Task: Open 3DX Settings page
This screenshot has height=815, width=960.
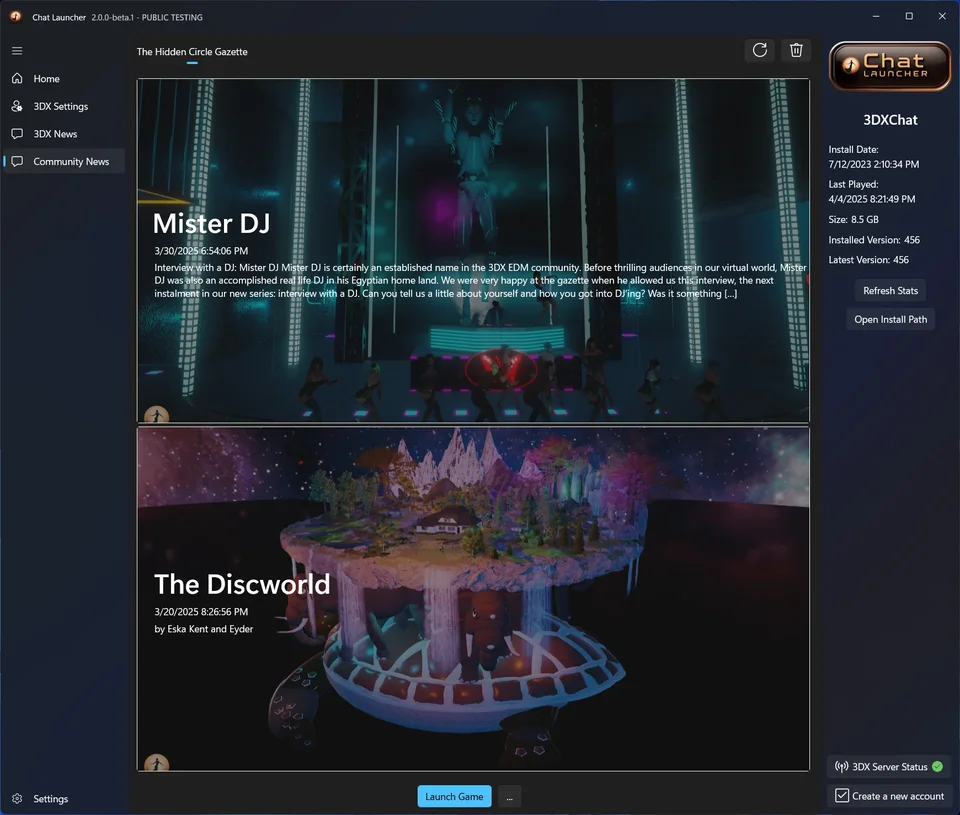Action: [x=64, y=106]
